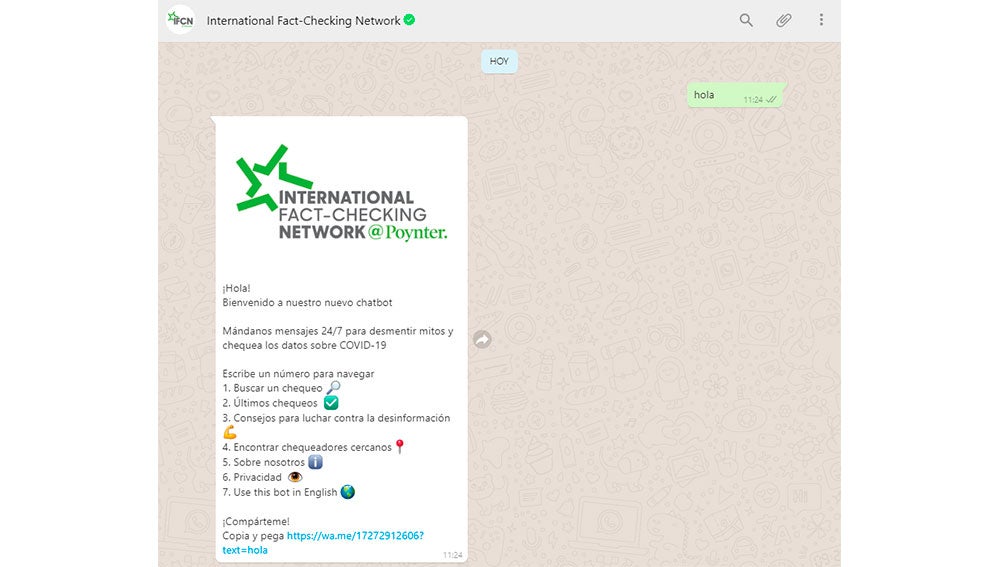This screenshot has height=567, width=1000.
Task: Open the International Fact-Checking Network logo image
Action: tap(341, 195)
